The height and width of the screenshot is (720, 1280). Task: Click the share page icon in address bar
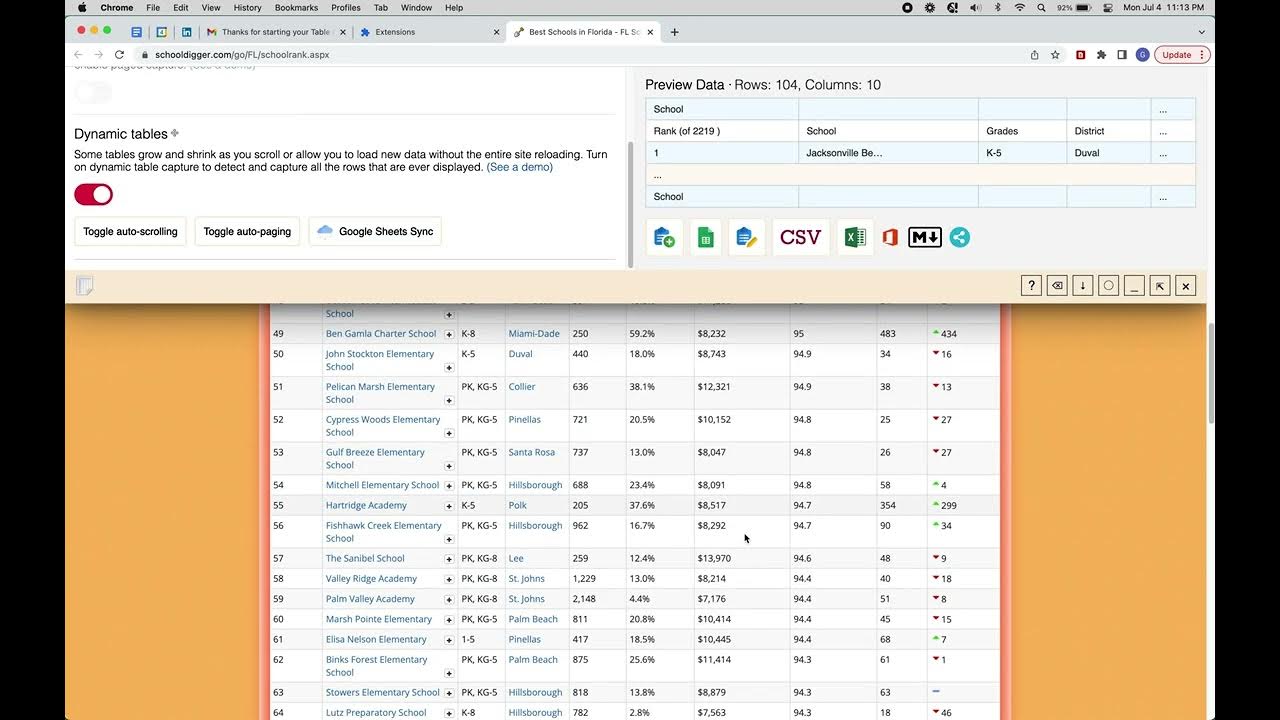pyautogui.click(x=1034, y=55)
